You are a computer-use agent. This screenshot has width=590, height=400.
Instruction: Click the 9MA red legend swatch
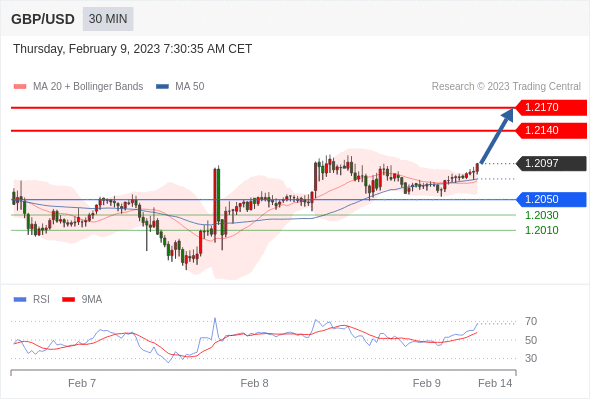pyautogui.click(x=68, y=300)
